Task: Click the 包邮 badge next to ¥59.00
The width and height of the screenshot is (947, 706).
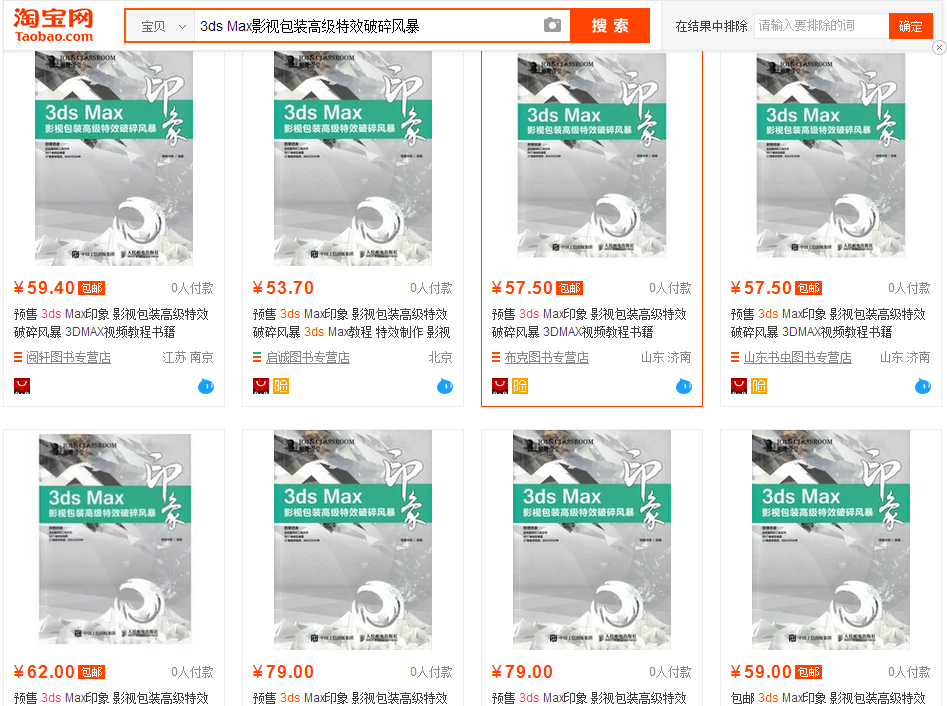Action: (x=808, y=672)
